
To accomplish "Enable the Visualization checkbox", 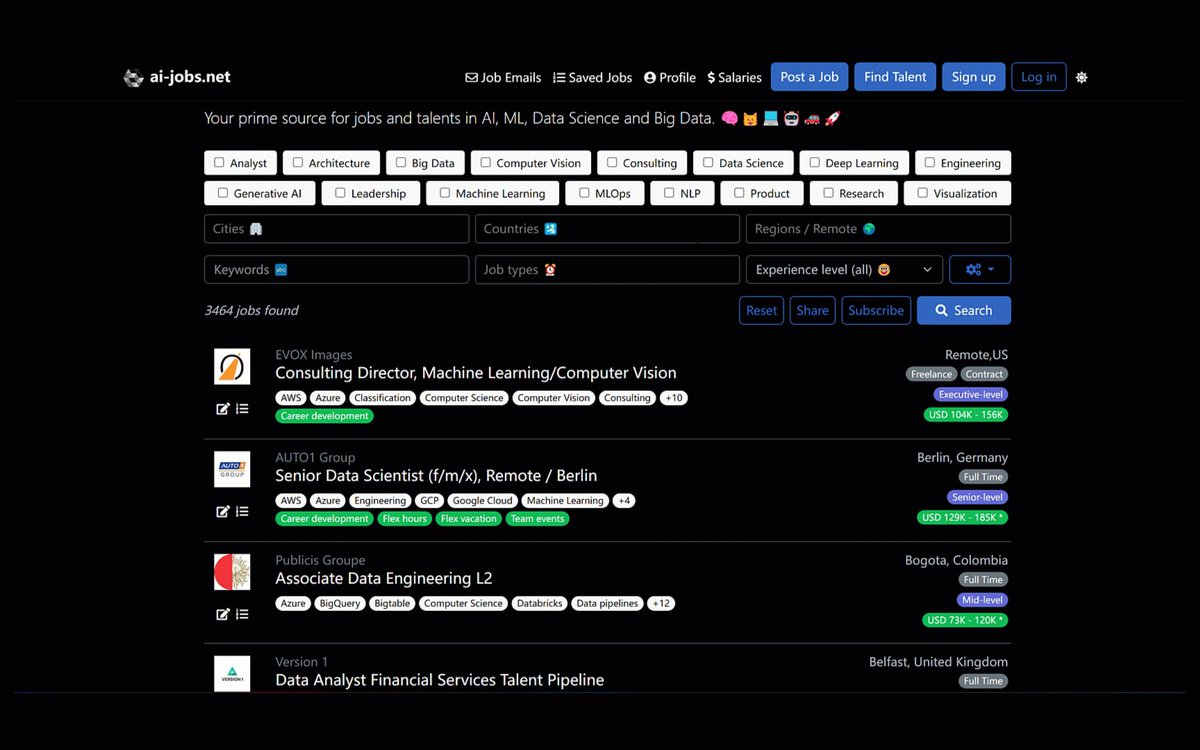I will [x=923, y=193].
